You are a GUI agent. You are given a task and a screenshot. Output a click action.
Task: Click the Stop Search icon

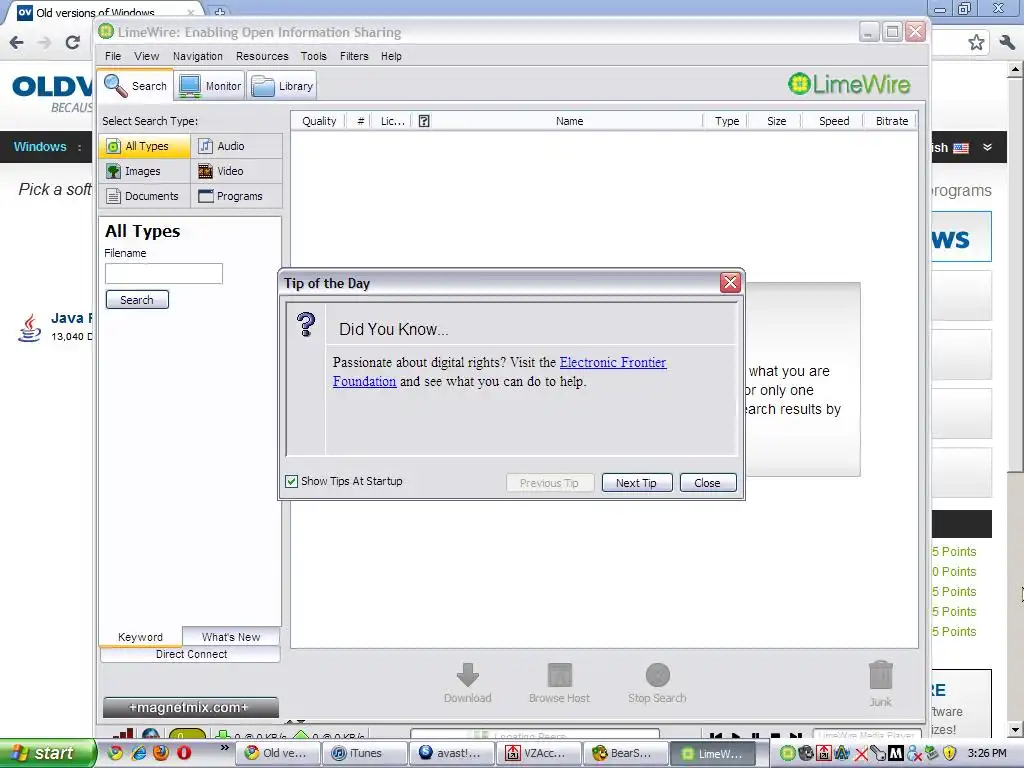click(x=658, y=675)
